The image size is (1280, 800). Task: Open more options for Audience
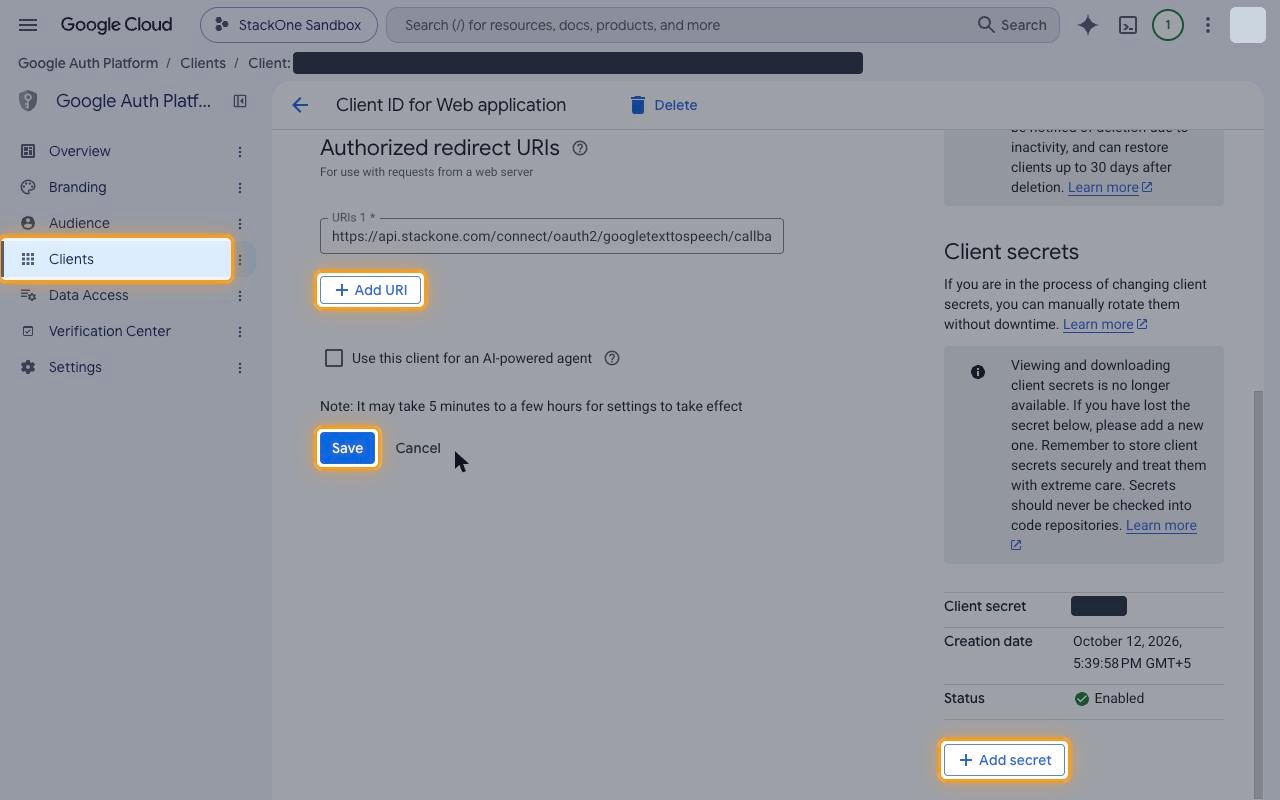pyautogui.click(x=240, y=223)
